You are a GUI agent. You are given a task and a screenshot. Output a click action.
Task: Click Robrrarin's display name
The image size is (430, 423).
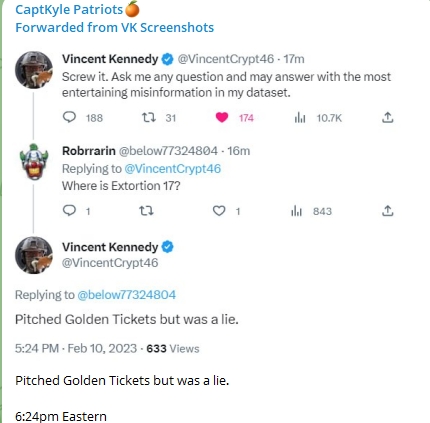[89, 151]
